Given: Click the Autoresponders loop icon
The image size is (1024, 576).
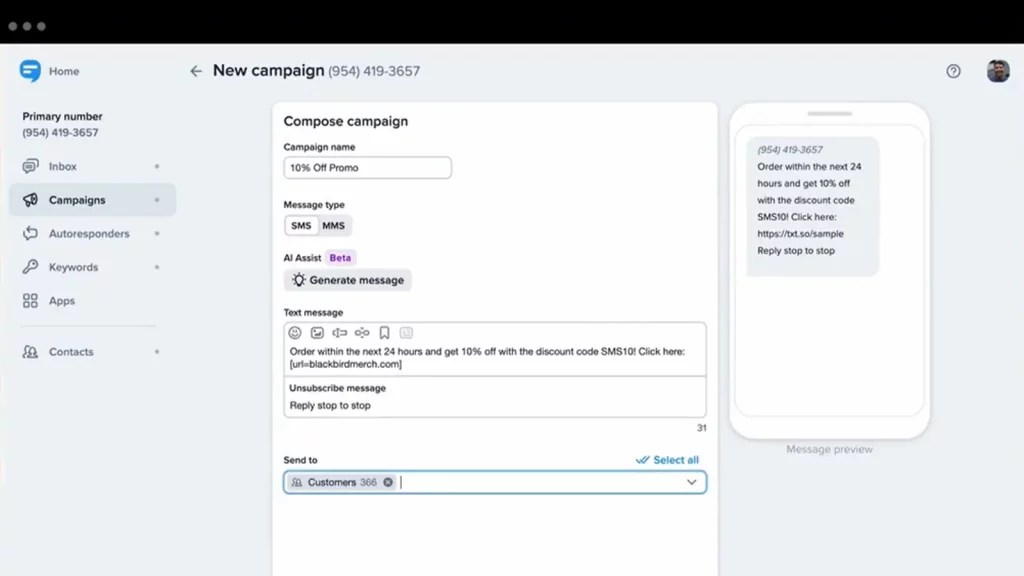Looking at the screenshot, I should click(30, 233).
